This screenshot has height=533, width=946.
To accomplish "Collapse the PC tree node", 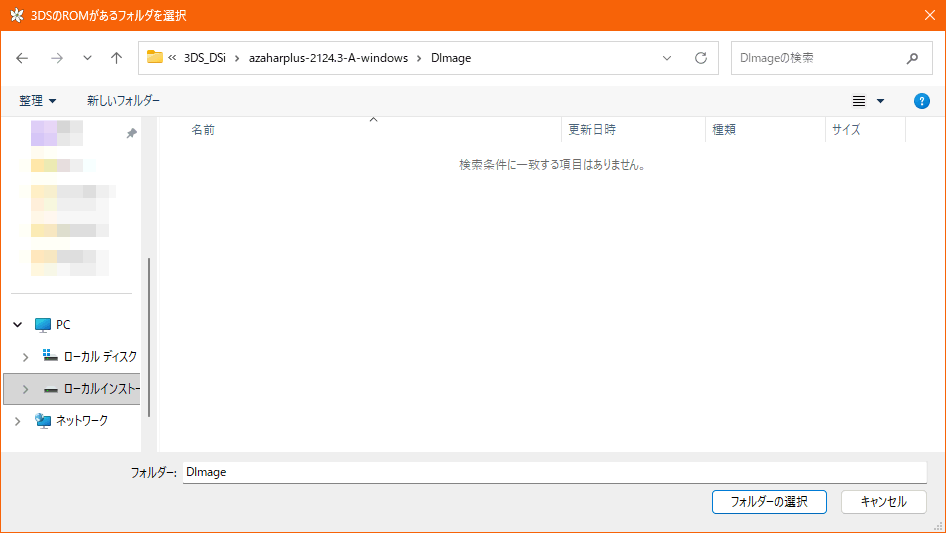I will (18, 325).
